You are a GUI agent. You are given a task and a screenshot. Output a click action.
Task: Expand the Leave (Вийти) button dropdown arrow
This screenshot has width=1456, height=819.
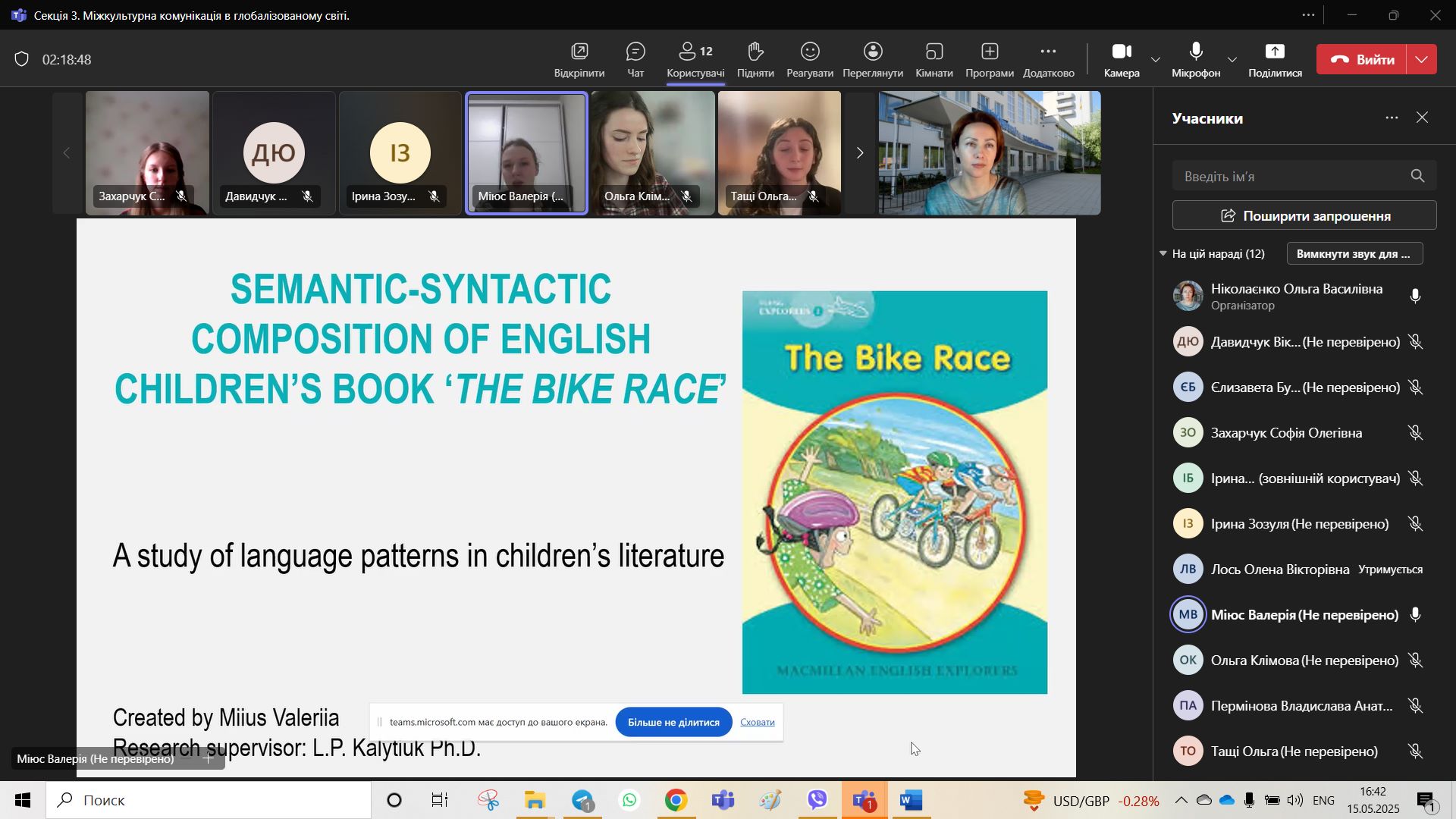[1423, 60]
